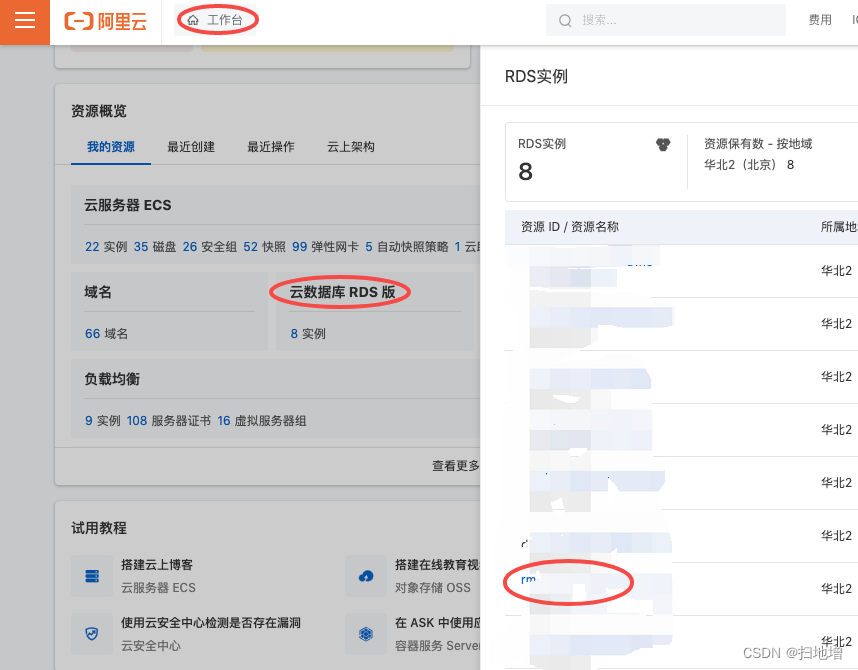Click the RDS instance count 8

tap(525, 172)
